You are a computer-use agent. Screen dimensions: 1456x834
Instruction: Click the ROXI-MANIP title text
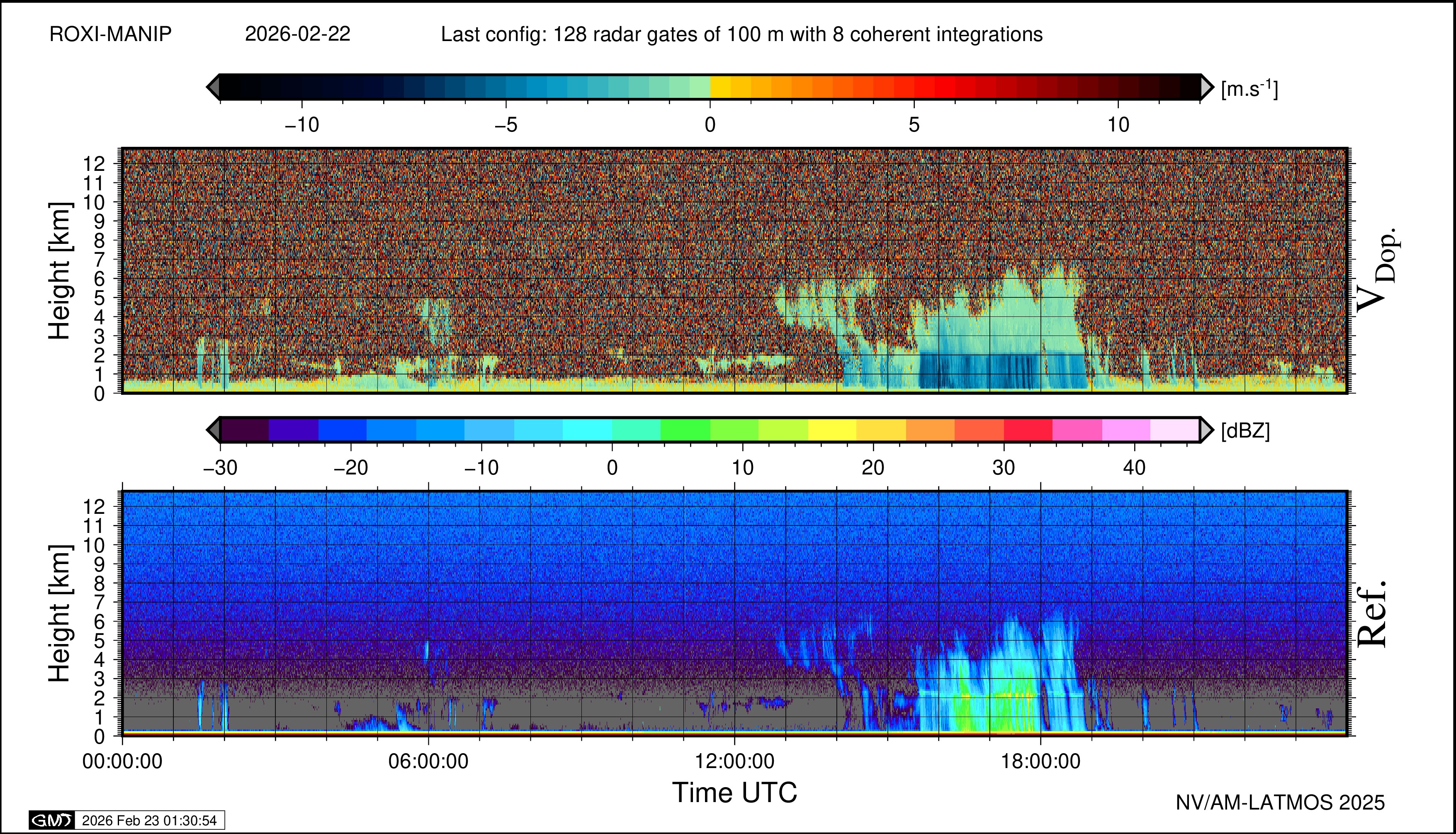click(x=111, y=34)
